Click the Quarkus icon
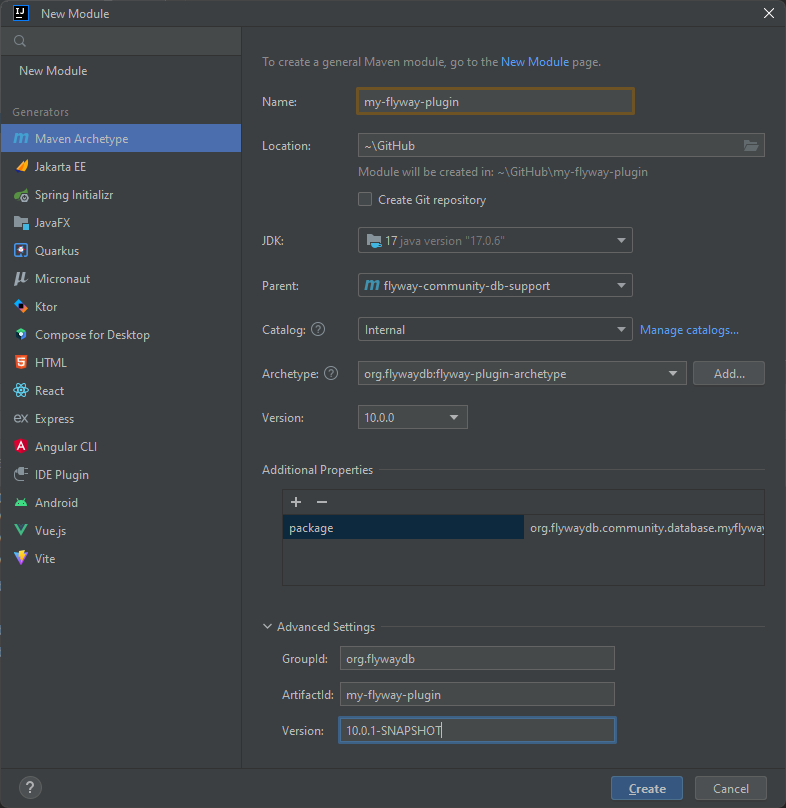The image size is (786, 808). [x=21, y=250]
